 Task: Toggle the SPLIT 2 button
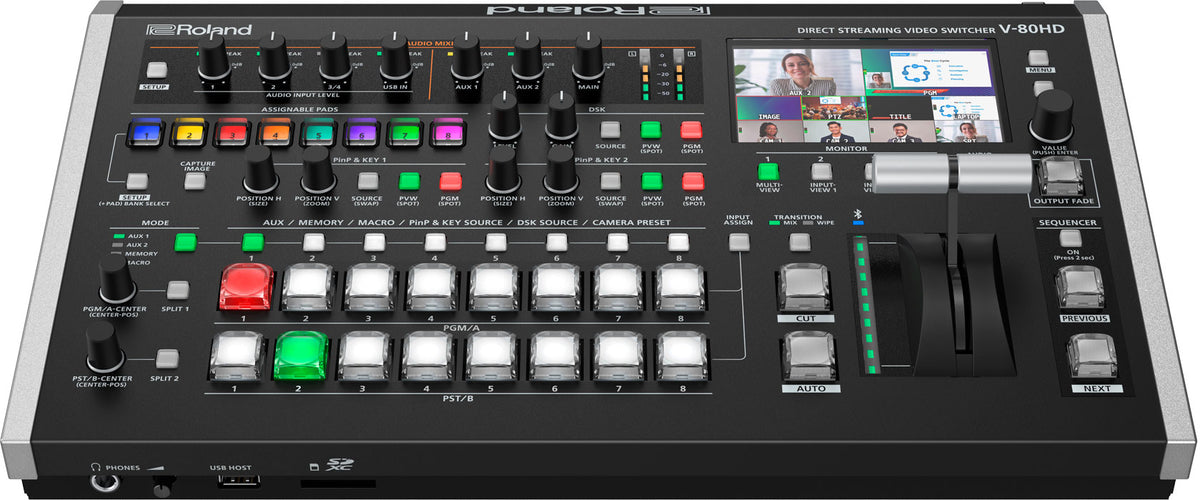[x=167, y=358]
